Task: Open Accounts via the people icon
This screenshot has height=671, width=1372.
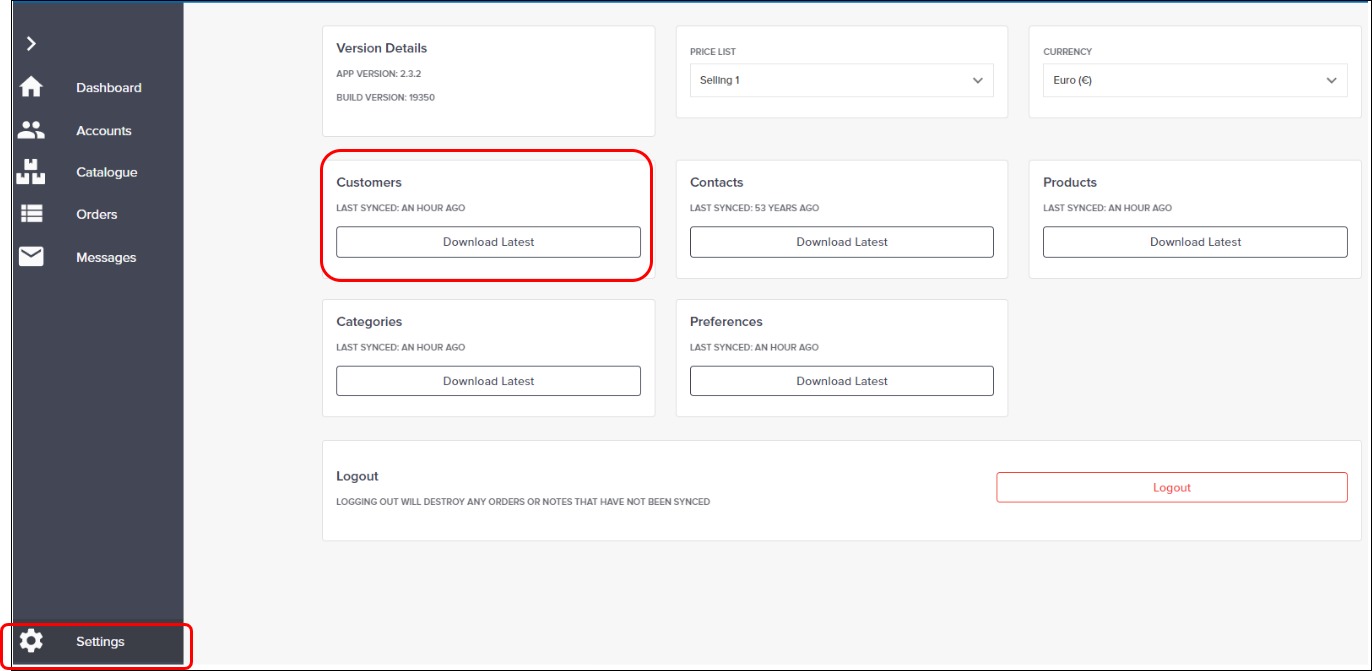Action: (31, 130)
